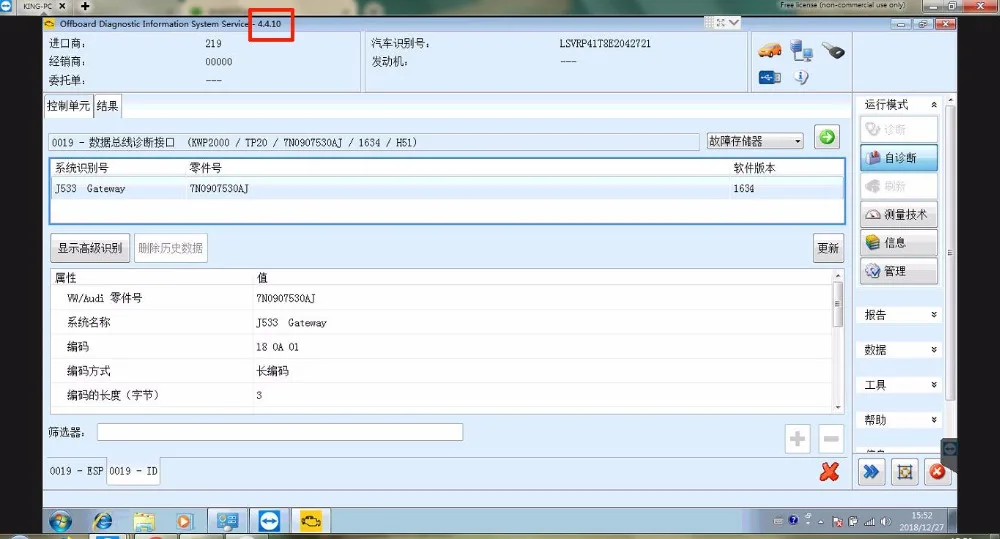The width and height of the screenshot is (1000, 539).
Task: Switch to the 结果 tab
Action: click(x=107, y=106)
